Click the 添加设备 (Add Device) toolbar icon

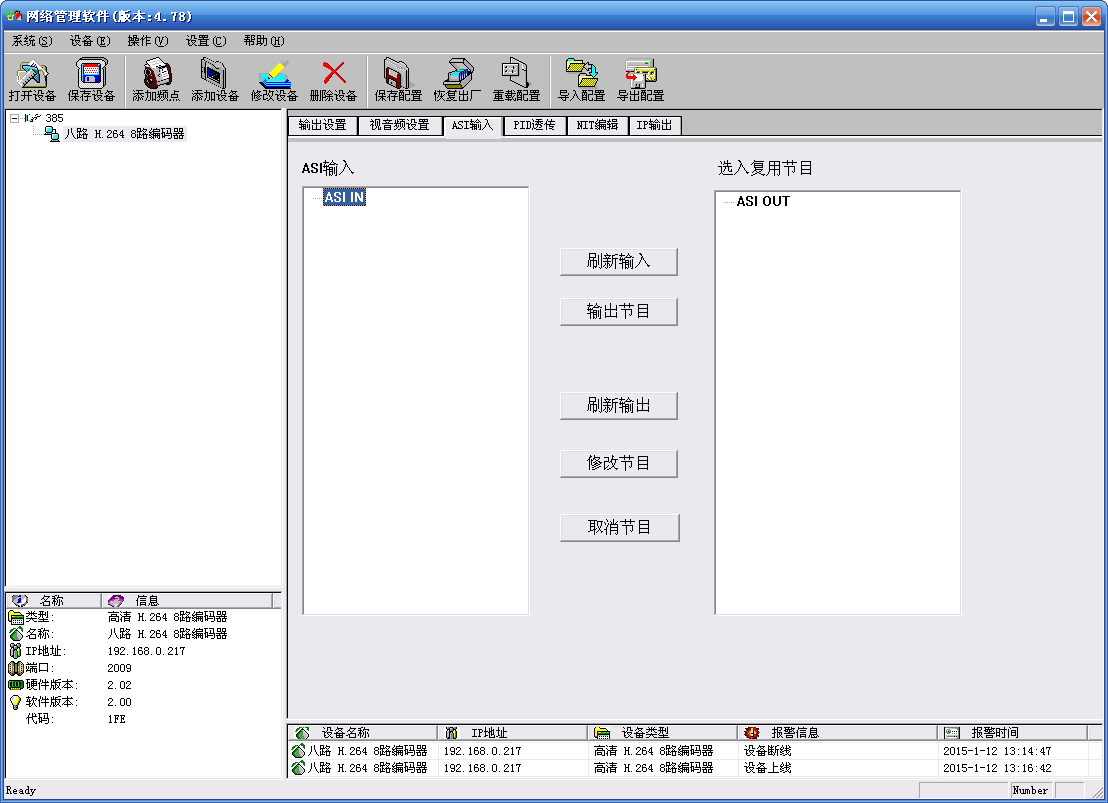point(215,75)
